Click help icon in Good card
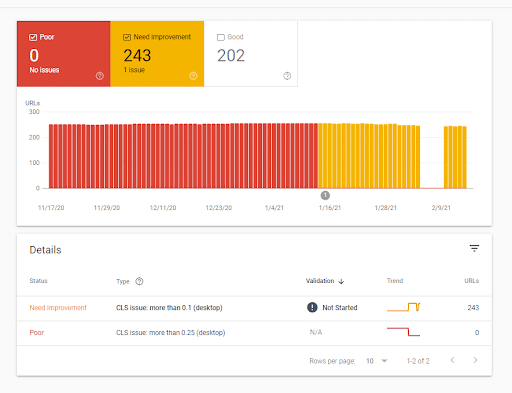The width and height of the screenshot is (512, 393). point(287,76)
